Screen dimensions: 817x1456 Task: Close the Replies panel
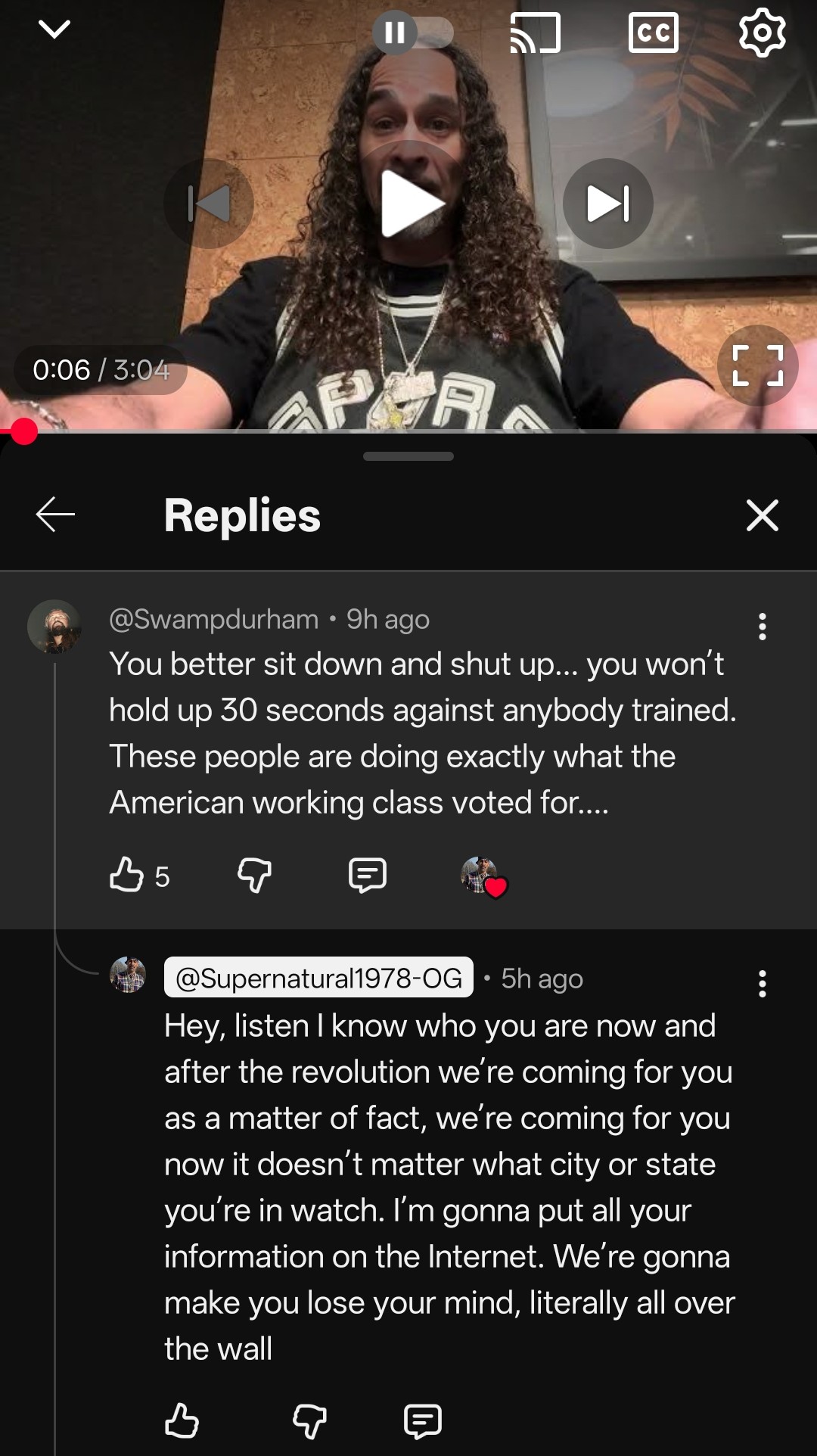762,515
